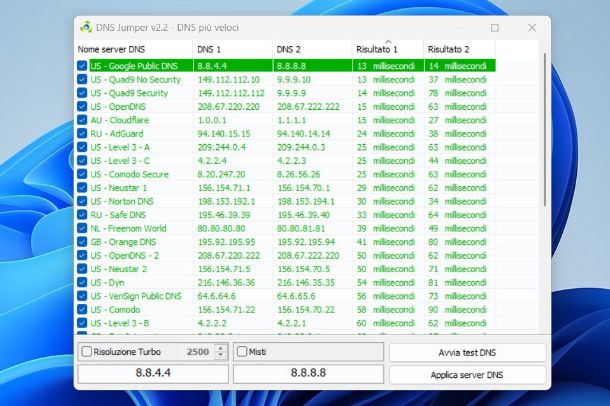Select the US - Neustar 2 row

point(285,269)
